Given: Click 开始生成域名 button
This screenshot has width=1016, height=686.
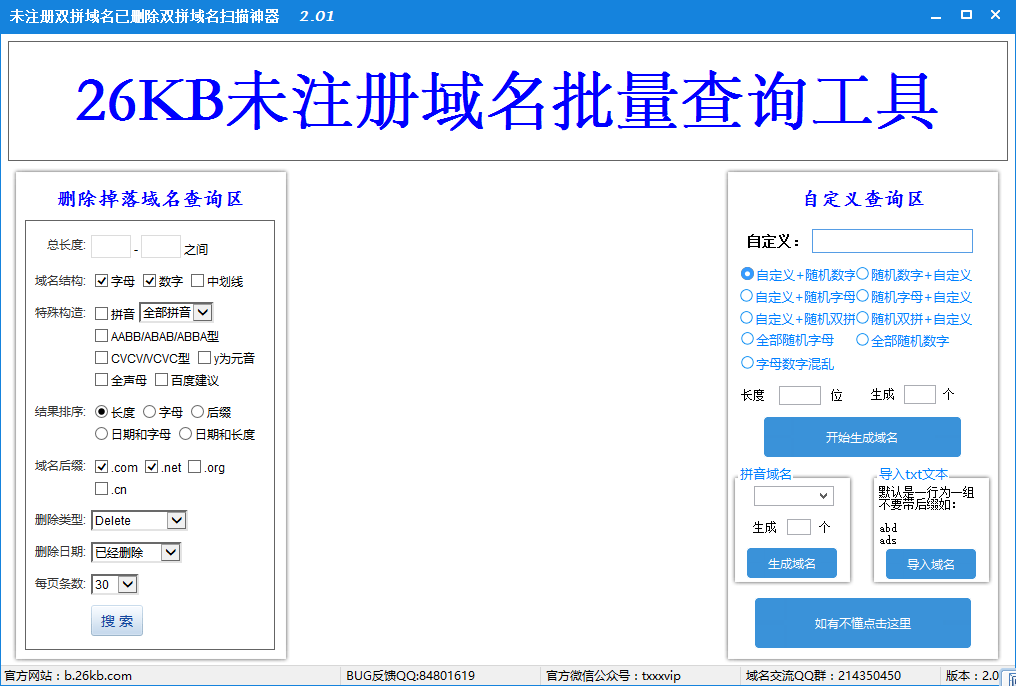Looking at the screenshot, I should point(862,437).
